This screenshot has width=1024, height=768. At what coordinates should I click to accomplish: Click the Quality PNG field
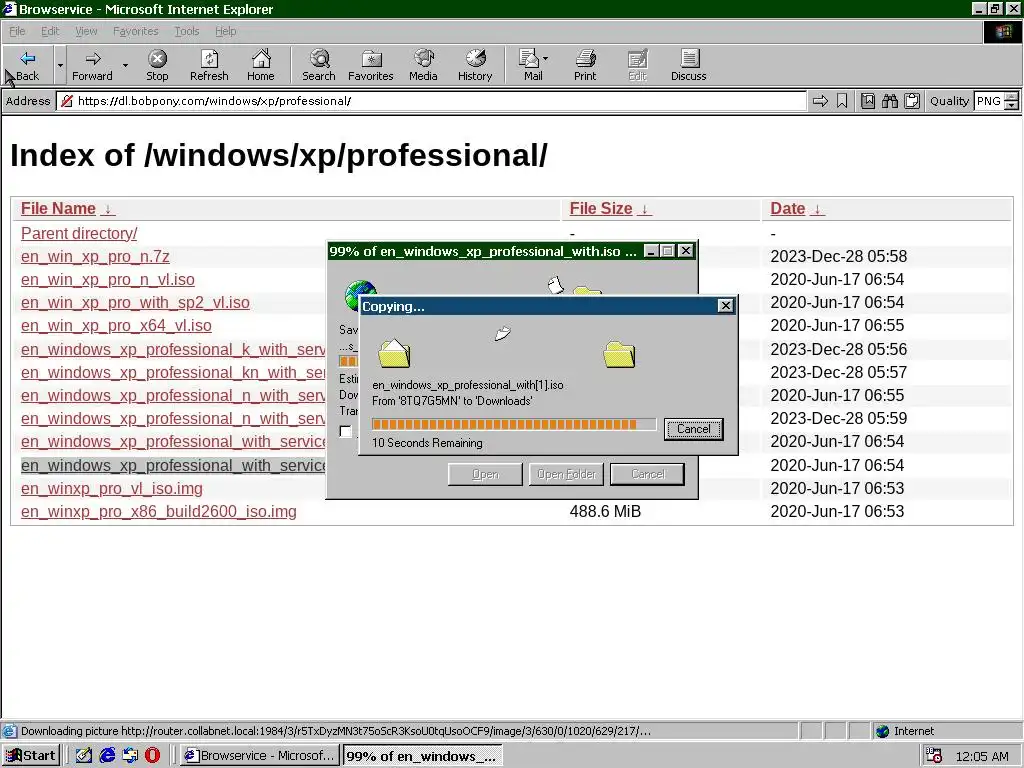tap(989, 101)
